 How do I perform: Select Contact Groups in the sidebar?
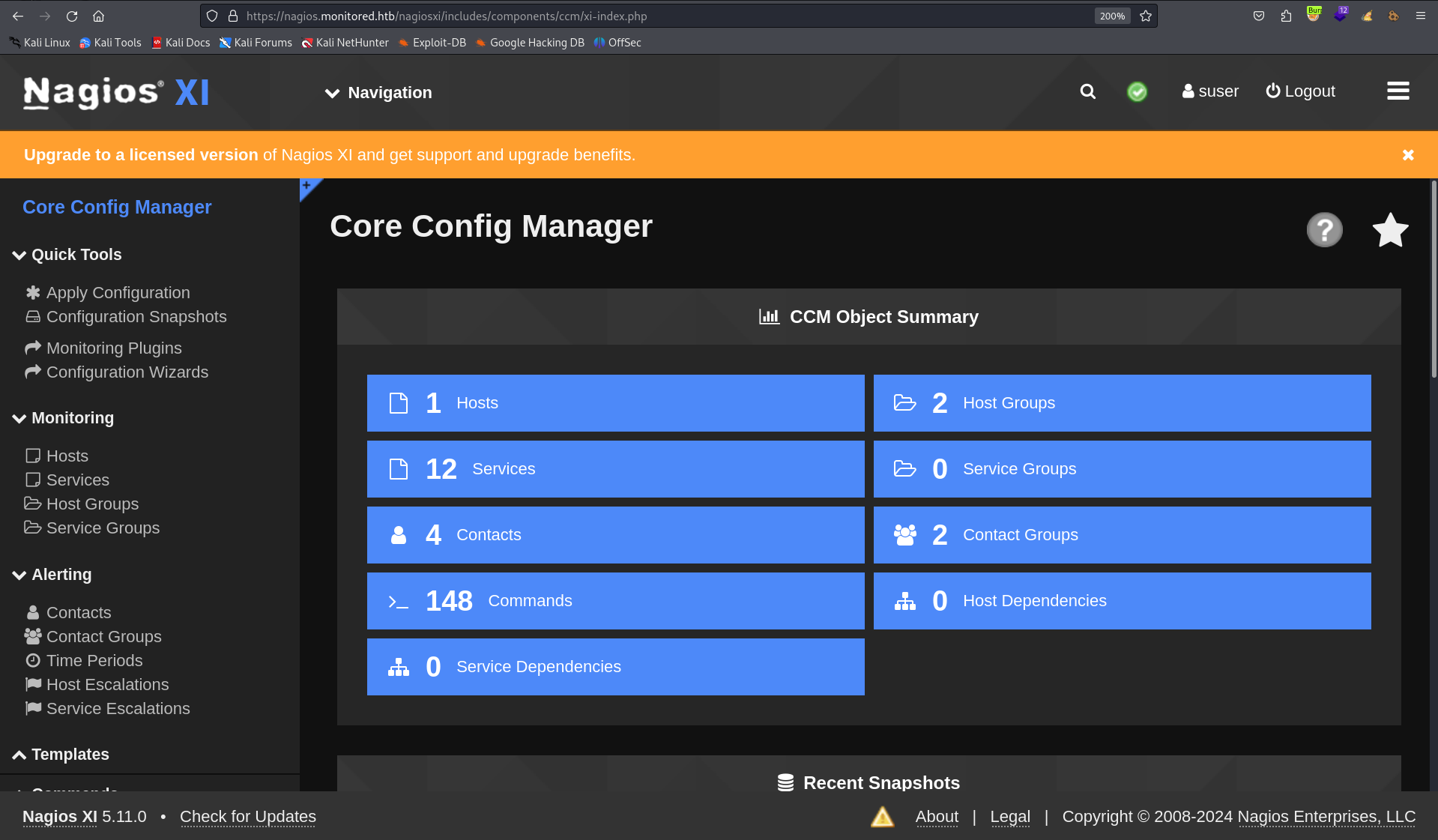(x=93, y=637)
